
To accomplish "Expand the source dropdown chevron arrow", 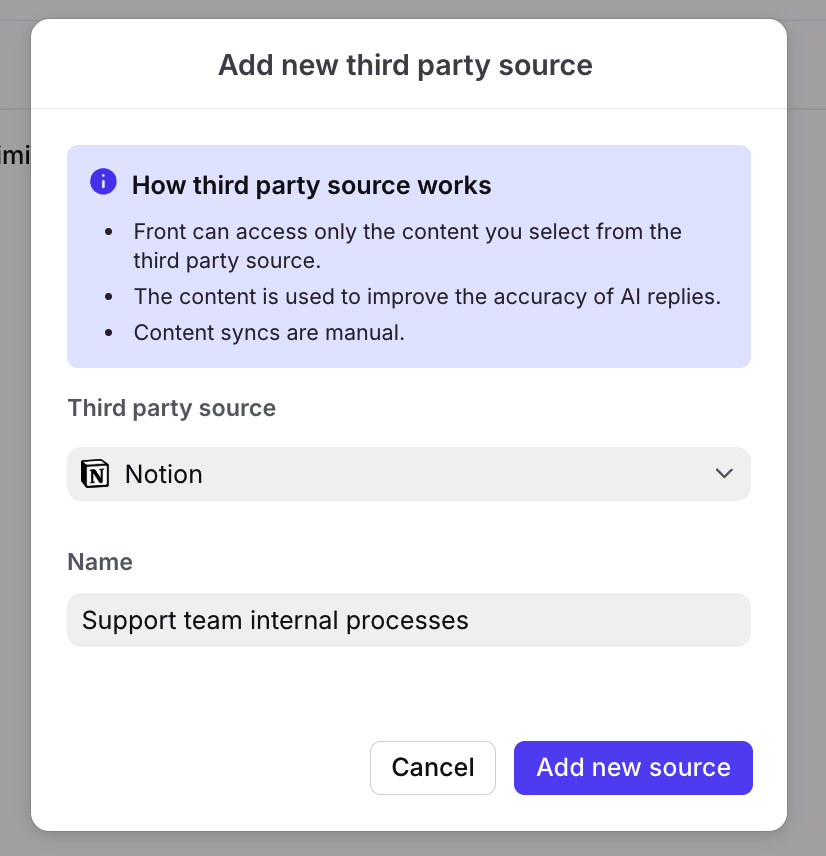I will [x=724, y=474].
